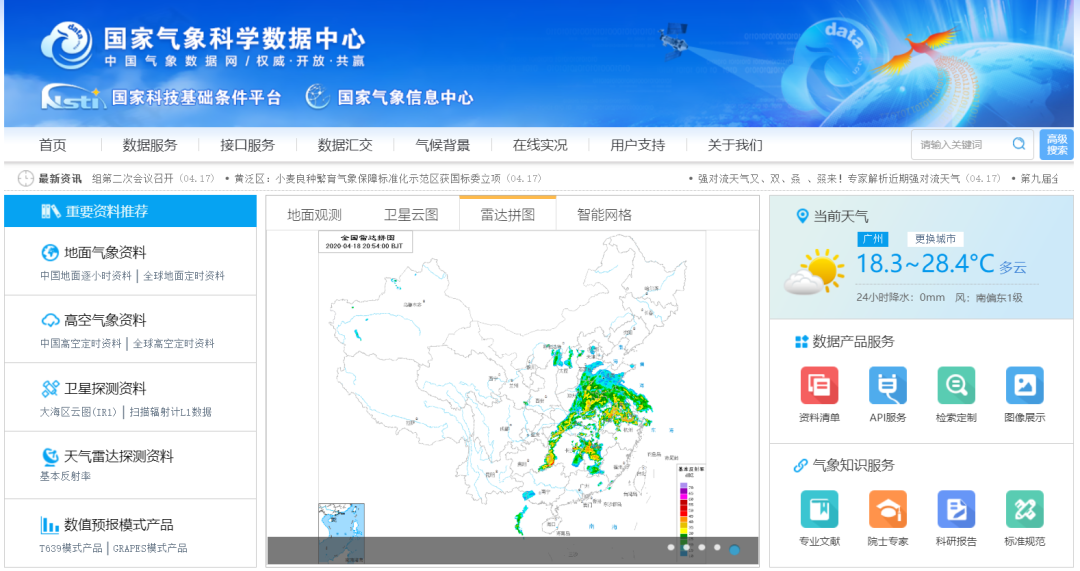
Task: Switch to the 卫星云图 tab
Action: (411, 215)
